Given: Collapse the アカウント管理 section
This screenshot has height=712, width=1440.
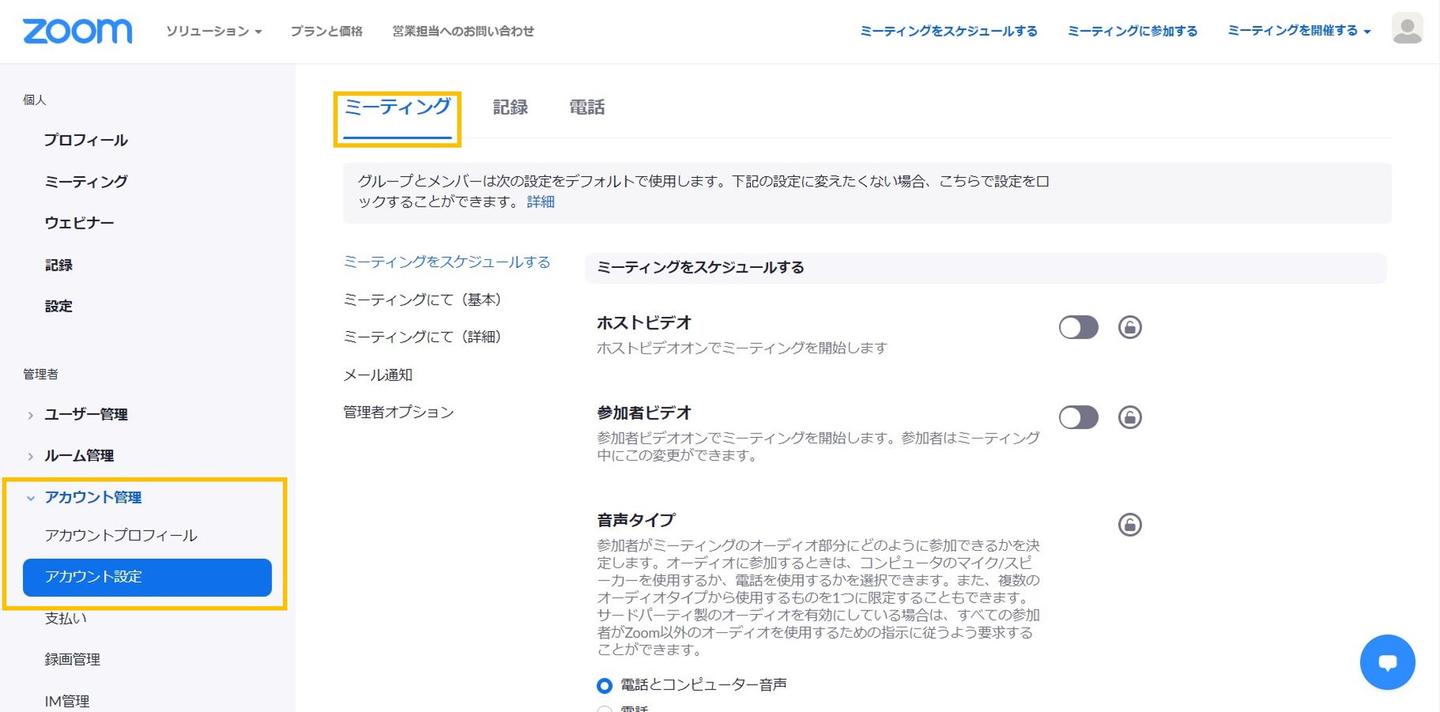Looking at the screenshot, I should coord(93,497).
